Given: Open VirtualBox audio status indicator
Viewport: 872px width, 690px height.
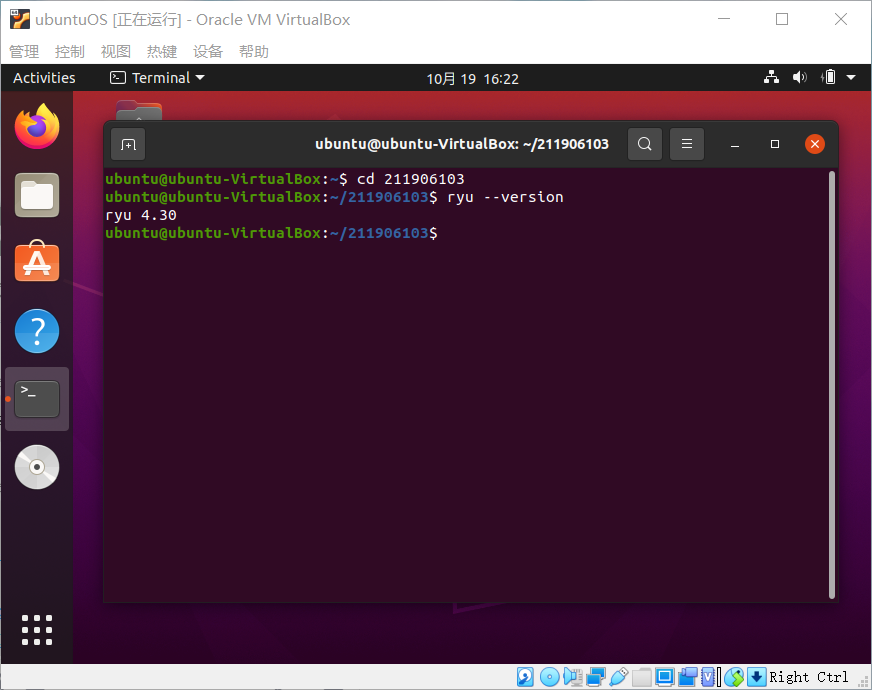Looking at the screenshot, I should [573, 677].
